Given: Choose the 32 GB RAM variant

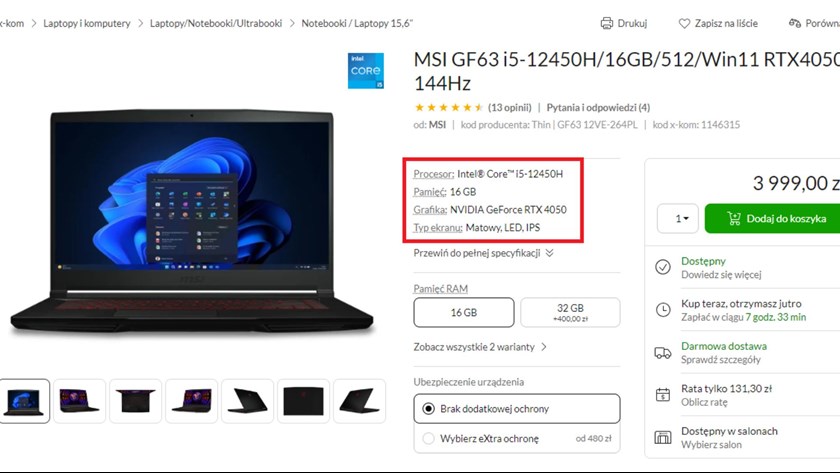Looking at the screenshot, I should (570, 312).
